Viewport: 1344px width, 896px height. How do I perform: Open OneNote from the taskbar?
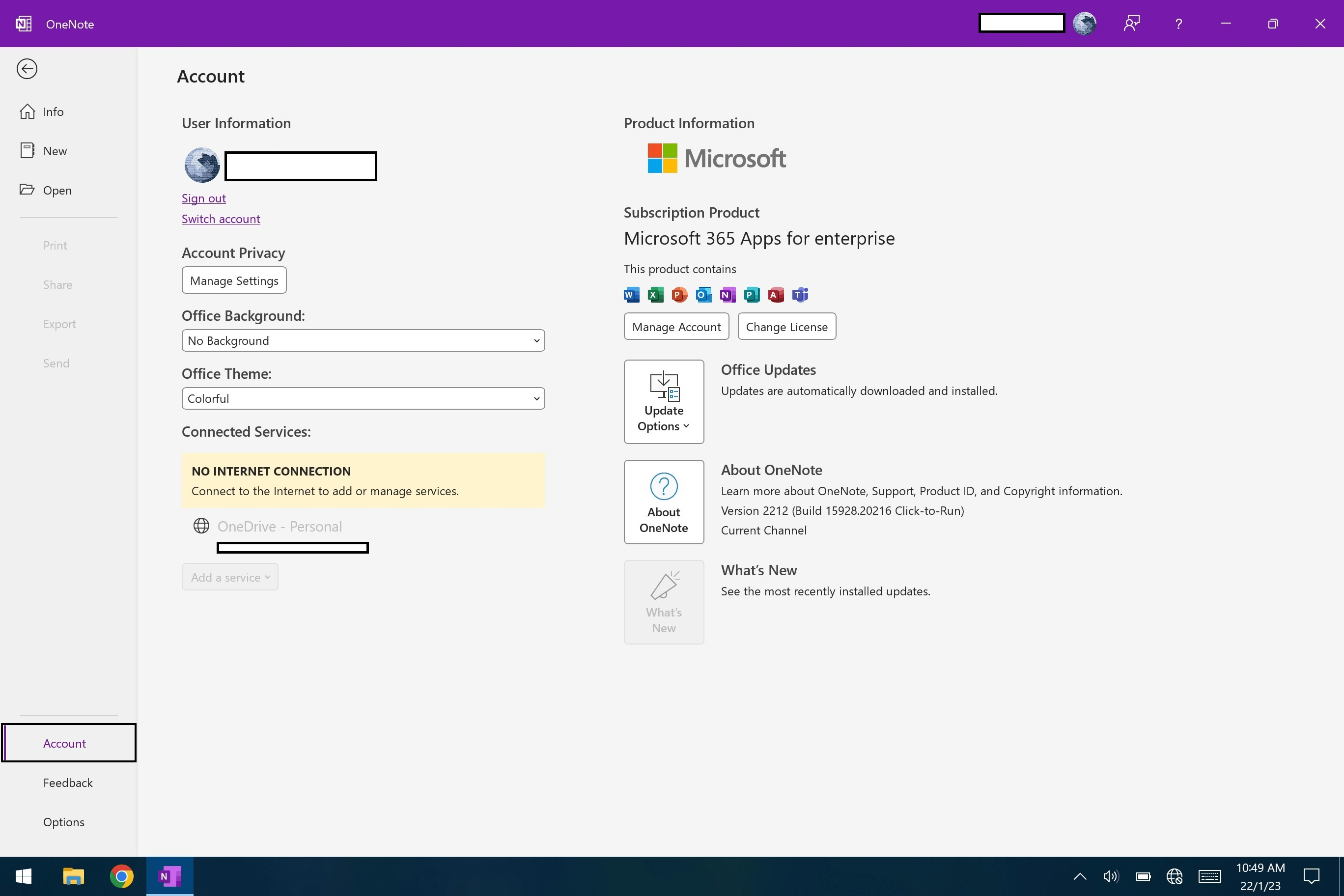click(169, 876)
